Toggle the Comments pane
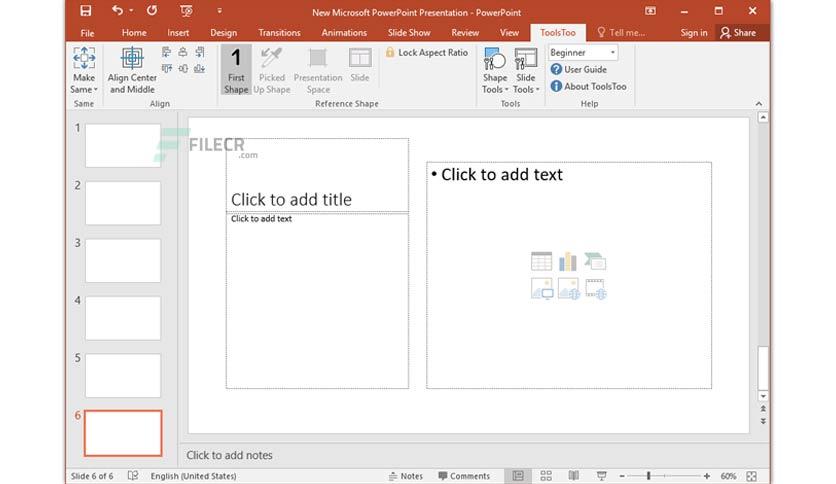 (464, 476)
